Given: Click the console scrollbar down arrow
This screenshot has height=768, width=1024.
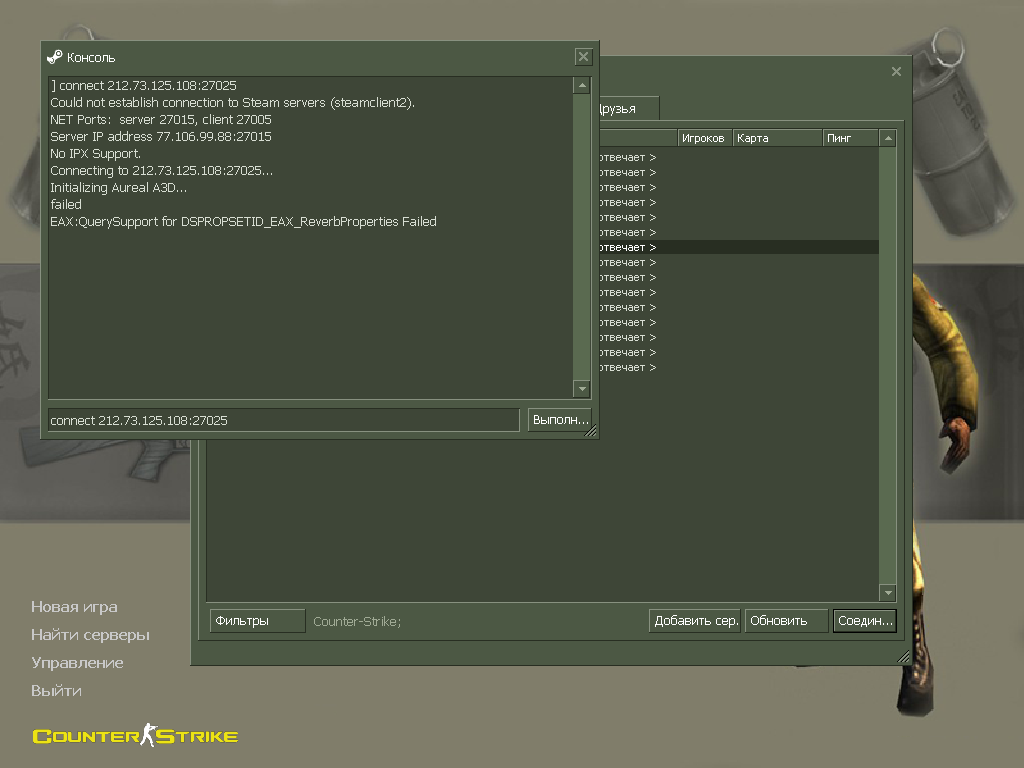Looking at the screenshot, I should click(581, 389).
